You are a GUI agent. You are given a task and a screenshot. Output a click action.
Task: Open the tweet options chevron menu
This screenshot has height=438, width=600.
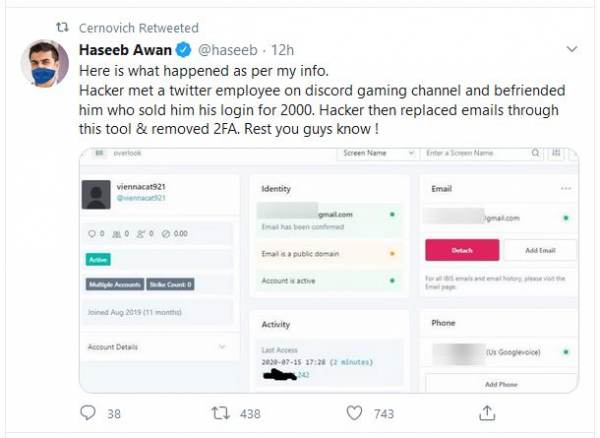(x=571, y=49)
